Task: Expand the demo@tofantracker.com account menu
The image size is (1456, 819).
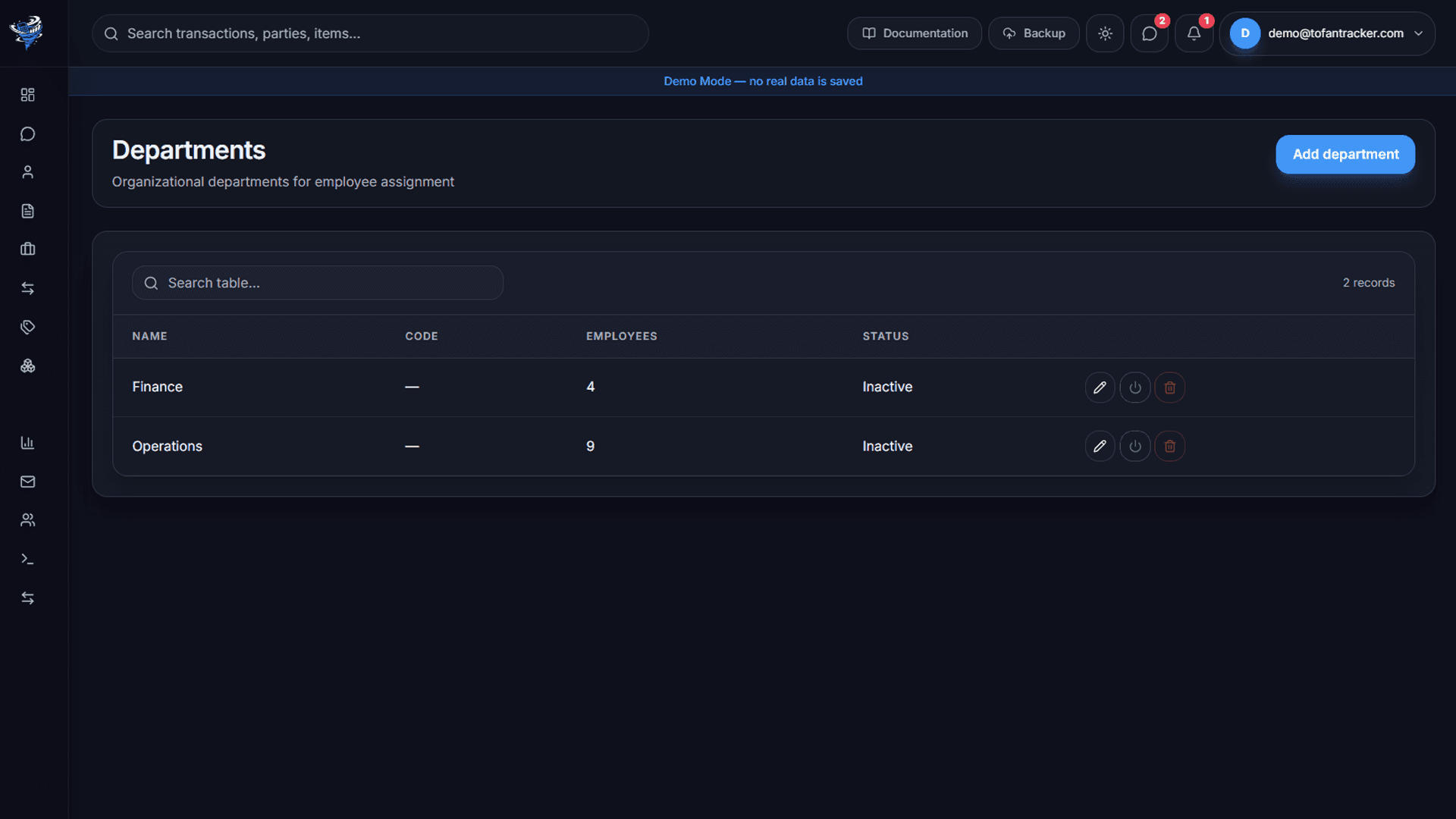Action: [x=1327, y=33]
